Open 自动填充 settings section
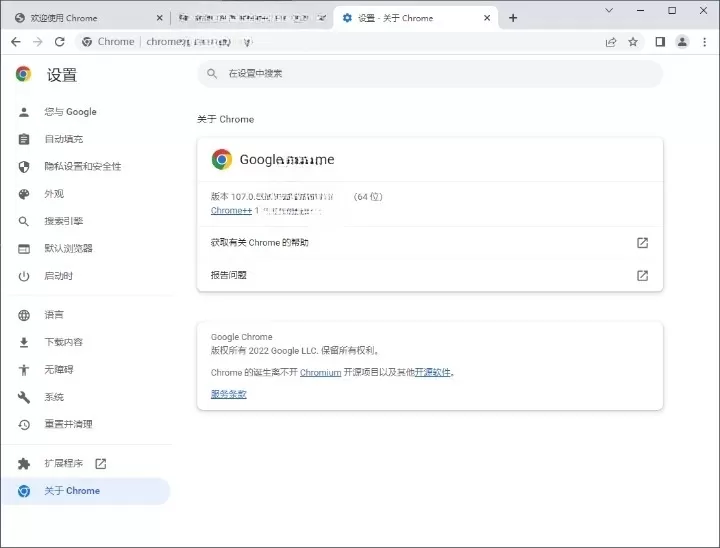 pyautogui.click(x=87, y=139)
